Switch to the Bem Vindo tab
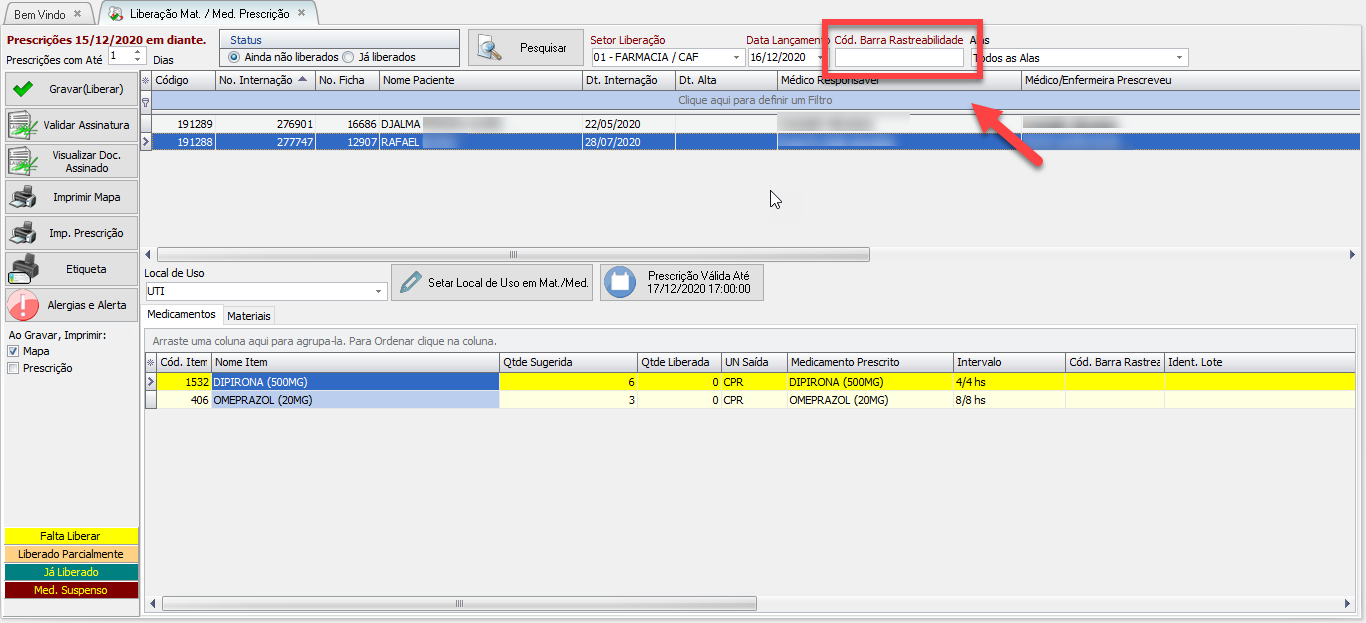1366x623 pixels. tap(39, 14)
